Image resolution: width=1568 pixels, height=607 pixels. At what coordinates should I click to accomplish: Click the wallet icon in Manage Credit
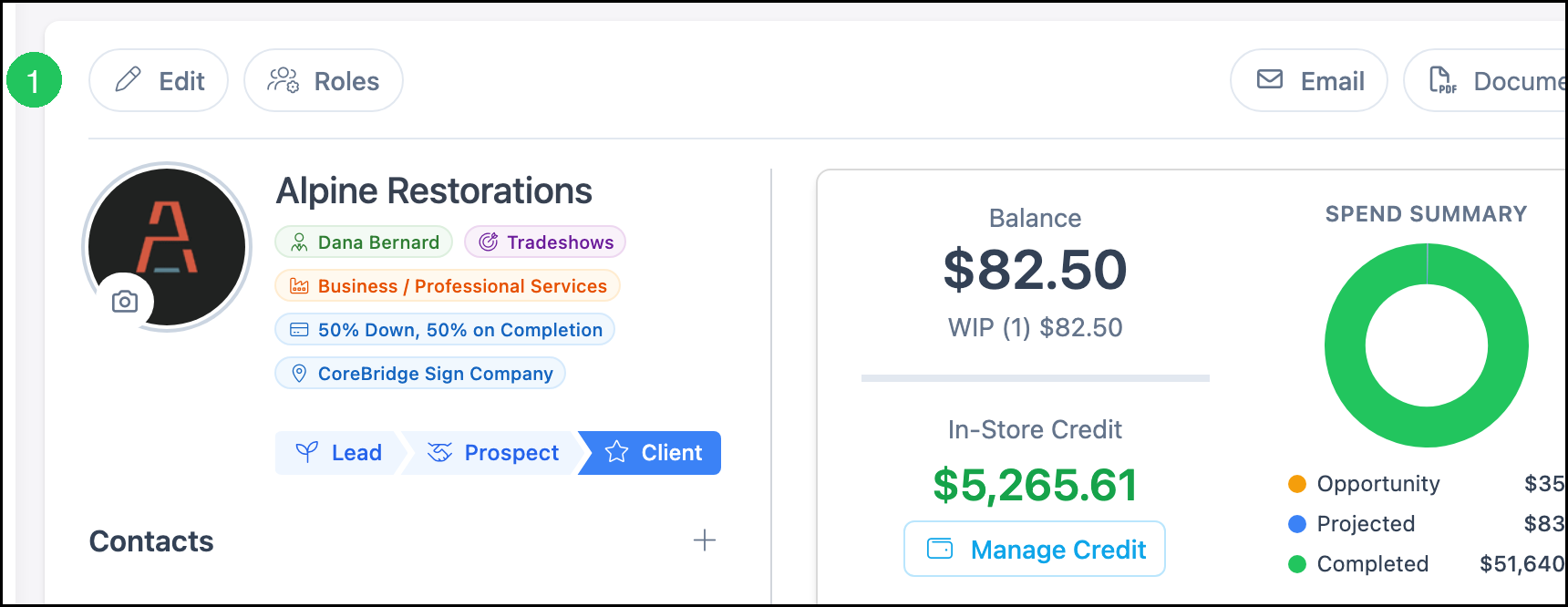(x=940, y=549)
